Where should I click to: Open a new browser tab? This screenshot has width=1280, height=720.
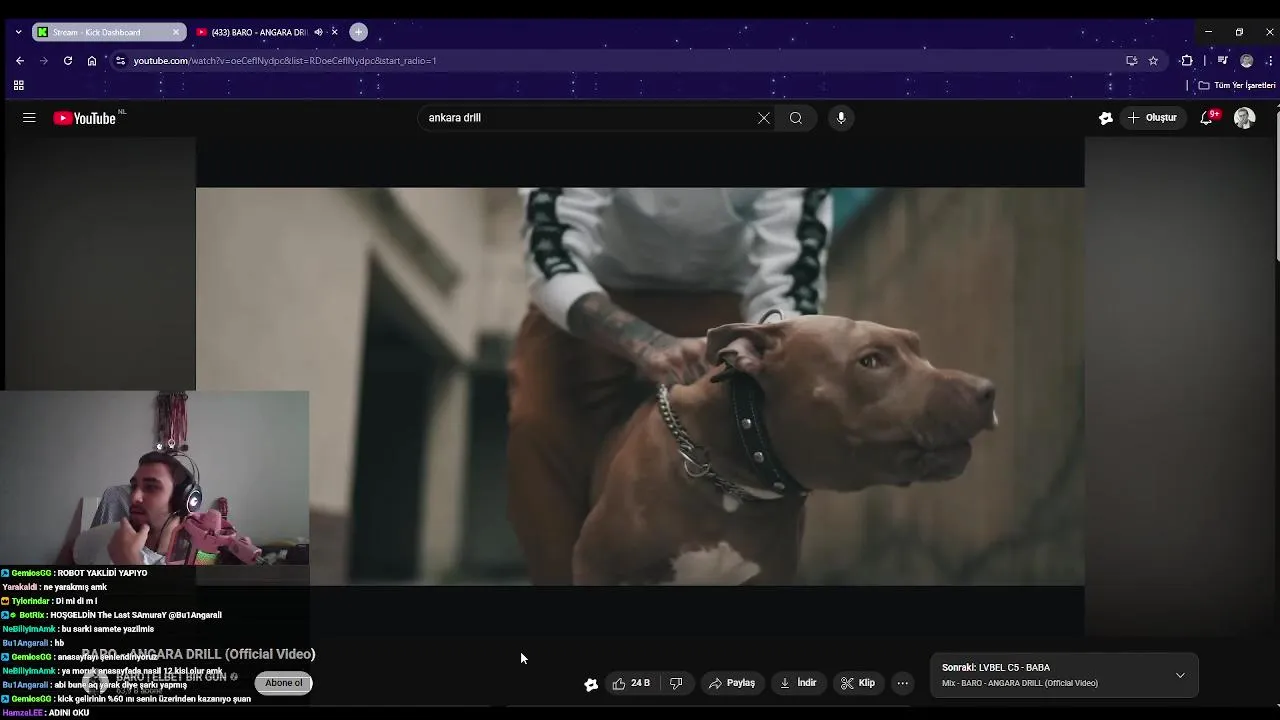click(x=358, y=32)
